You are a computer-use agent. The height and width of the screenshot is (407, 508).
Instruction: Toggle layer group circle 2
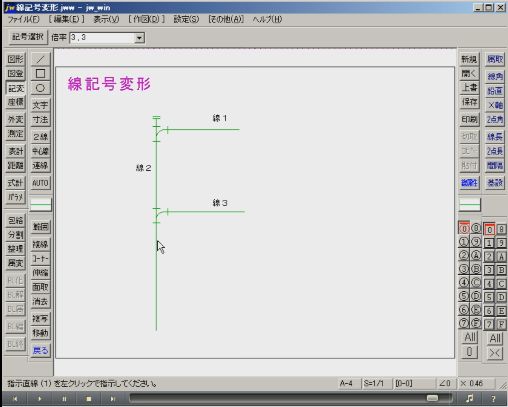(463, 256)
